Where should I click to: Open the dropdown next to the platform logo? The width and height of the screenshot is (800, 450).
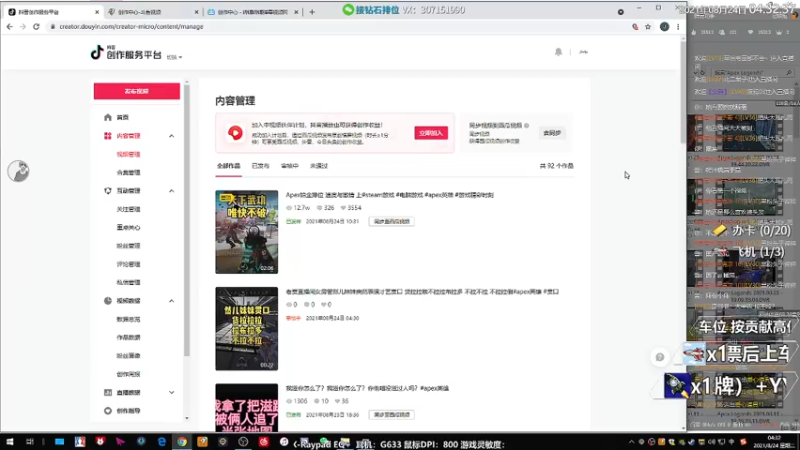[174, 57]
